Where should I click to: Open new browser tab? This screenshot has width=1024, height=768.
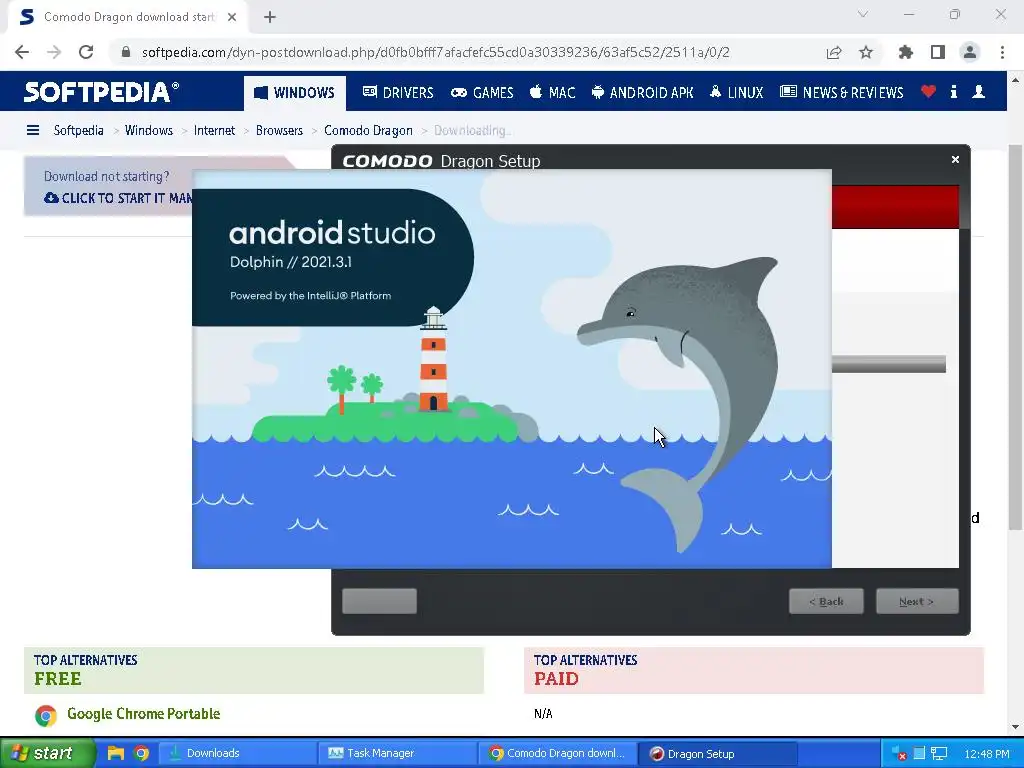tap(270, 17)
